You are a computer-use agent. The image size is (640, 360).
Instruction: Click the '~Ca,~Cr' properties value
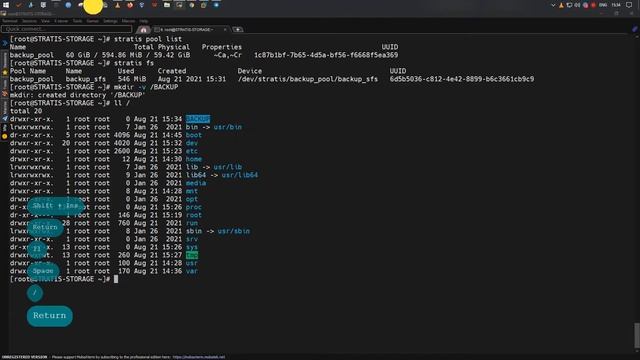coord(228,55)
